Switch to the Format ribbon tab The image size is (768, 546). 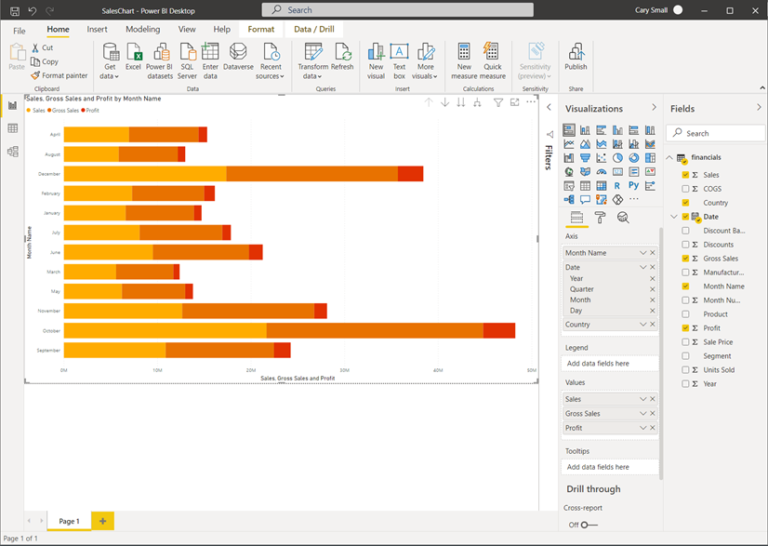261,29
